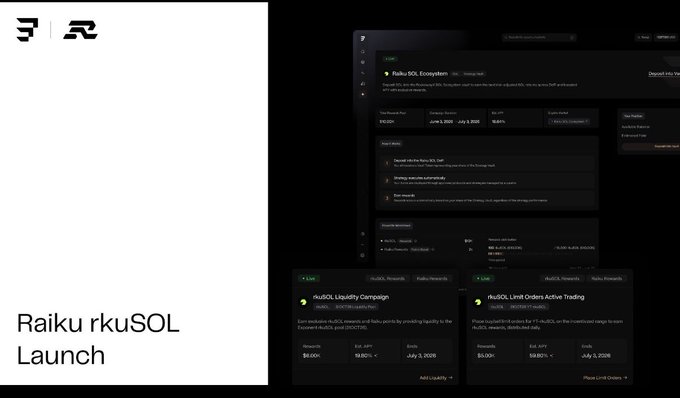
Task: Click the token icon of rkuSOL Limit Orders card
Action: pos(478,302)
